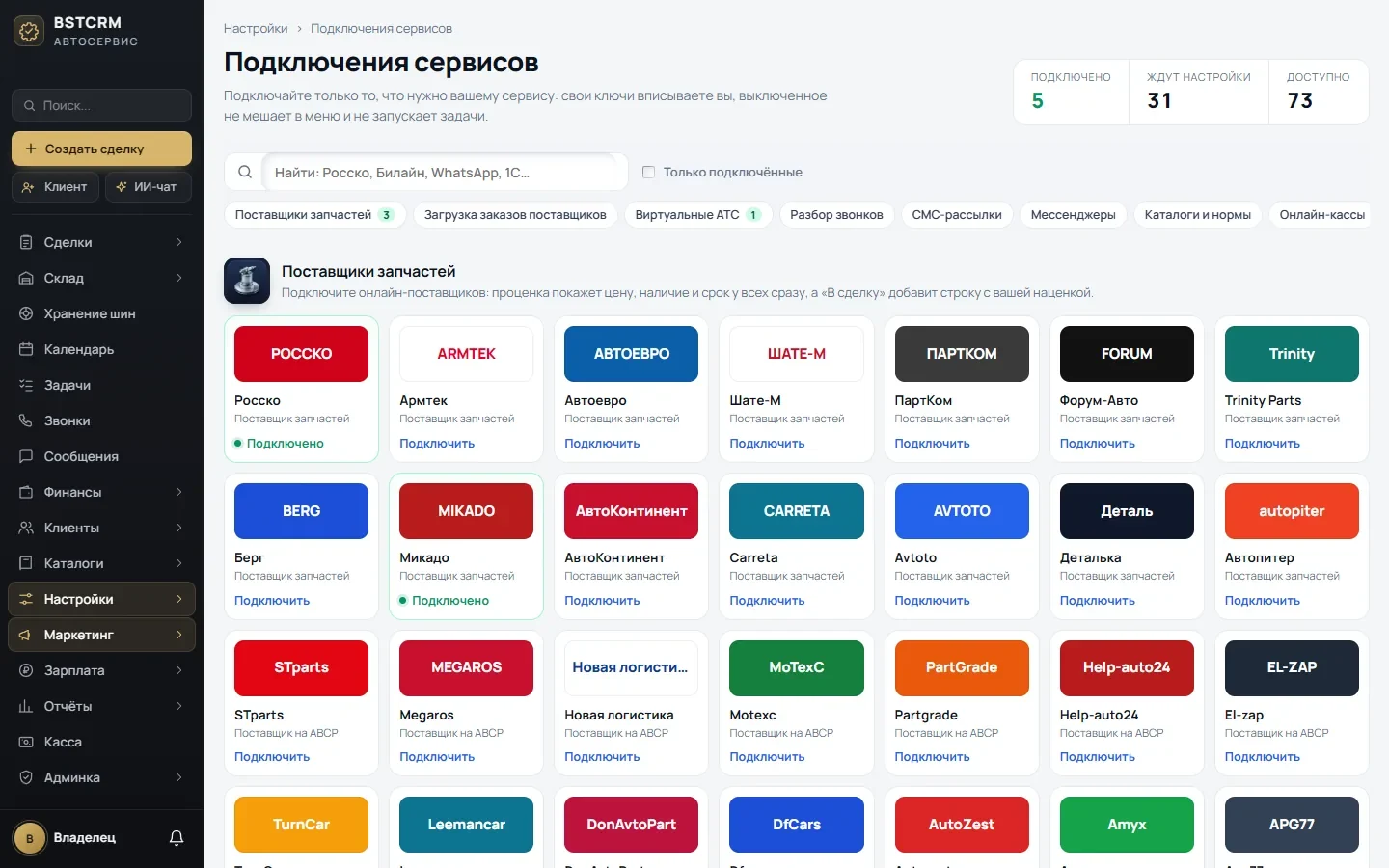This screenshot has height=868, width=1389.
Task: Click the Клиент quick button
Action: 55,187
